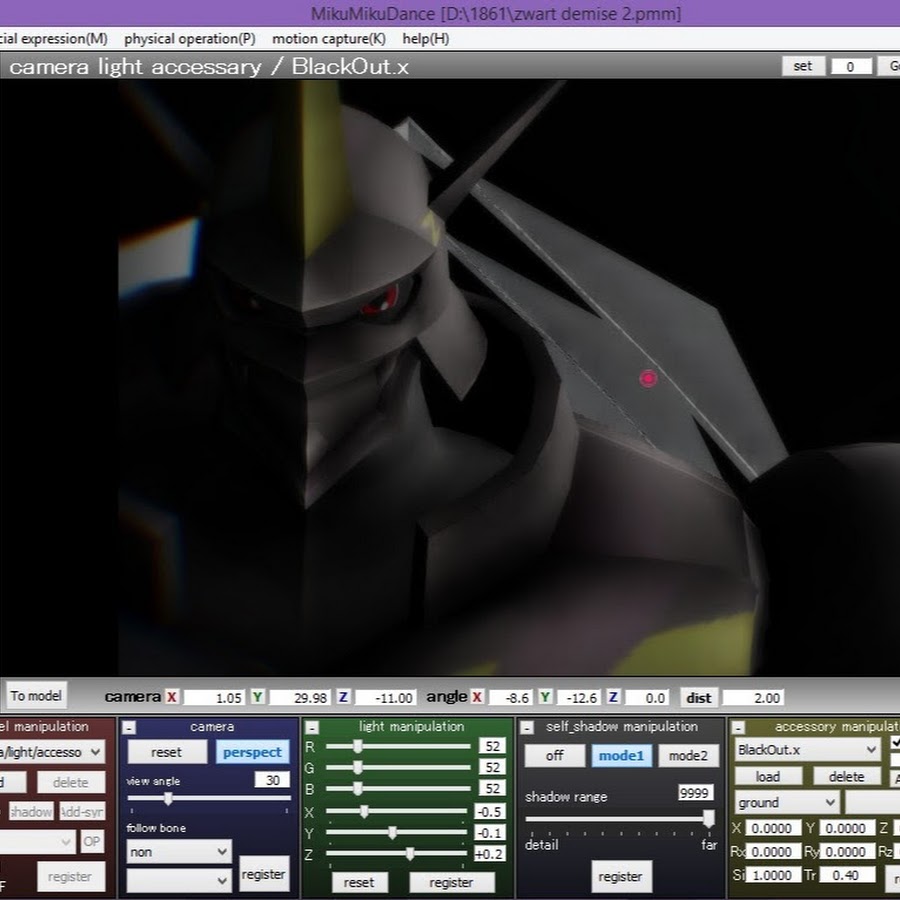Click the OP button in model panel
900x900 pixels.
coord(91,841)
